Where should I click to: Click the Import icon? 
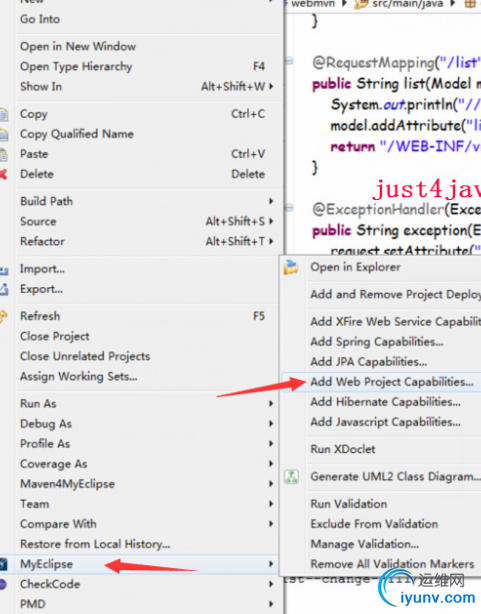4,270
